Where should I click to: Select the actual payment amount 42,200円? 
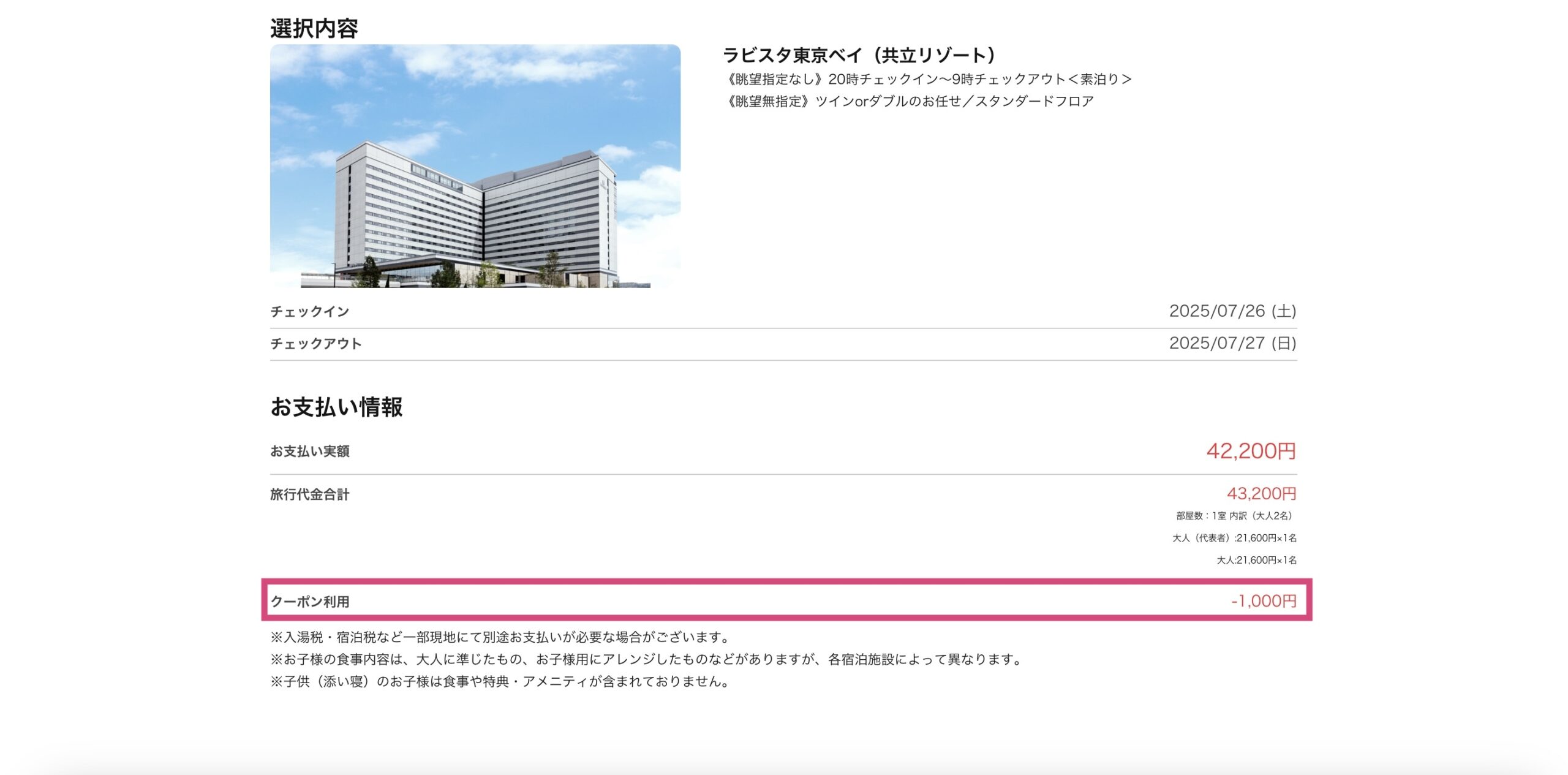(1251, 451)
